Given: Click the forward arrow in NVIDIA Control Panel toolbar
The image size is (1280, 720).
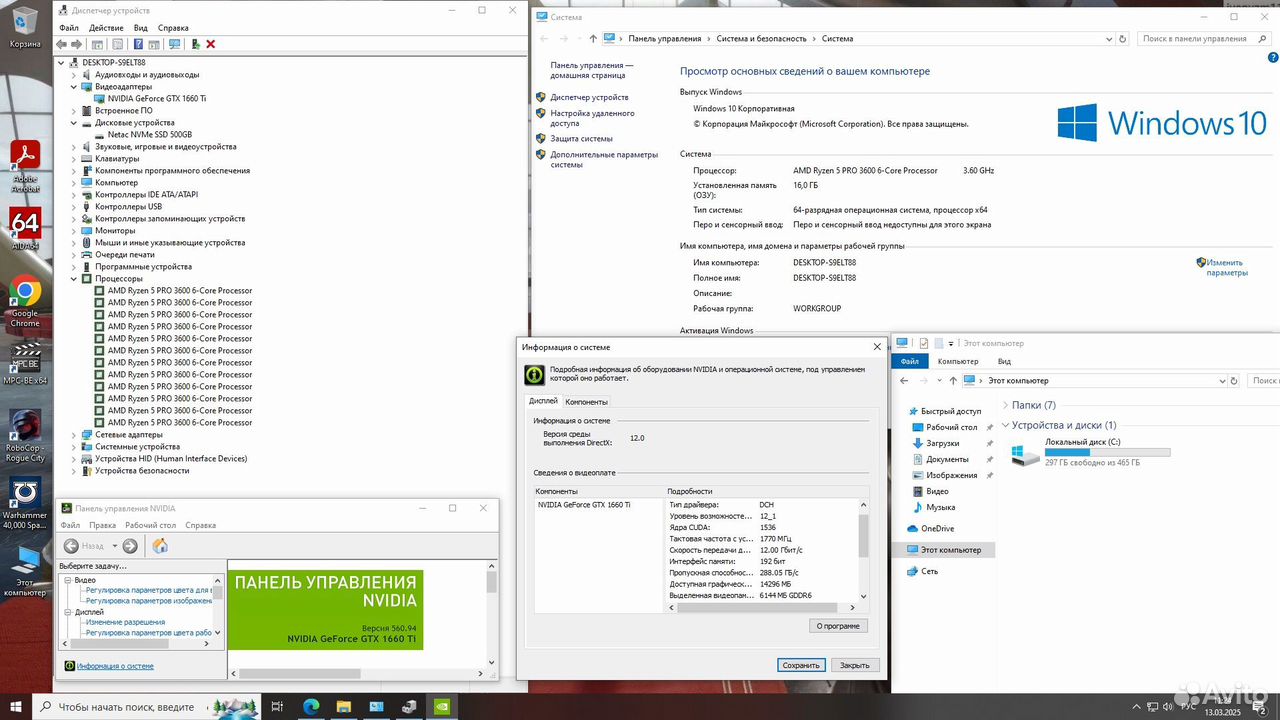Looking at the screenshot, I should click(130, 546).
